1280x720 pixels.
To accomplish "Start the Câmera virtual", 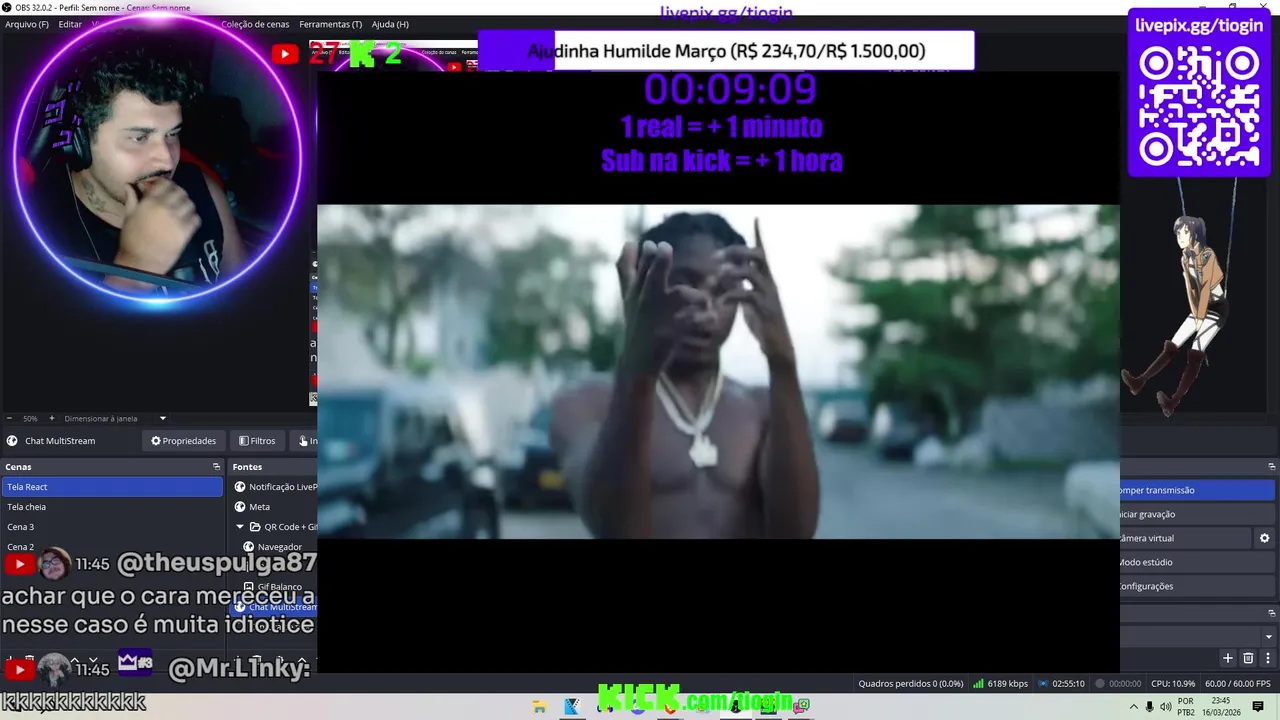I will tap(1184, 538).
